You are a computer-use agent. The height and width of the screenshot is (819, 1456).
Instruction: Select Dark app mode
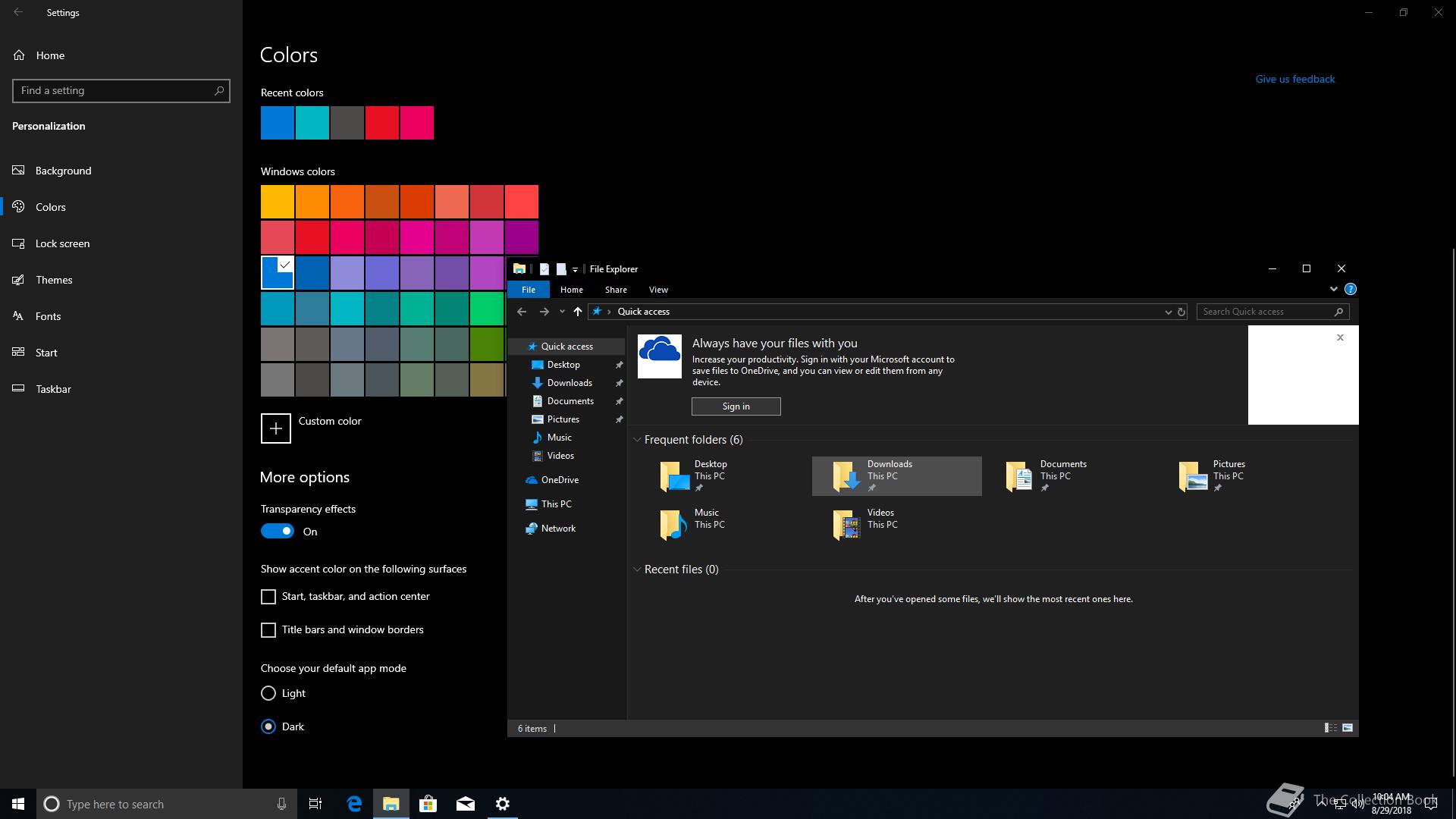[x=268, y=726]
